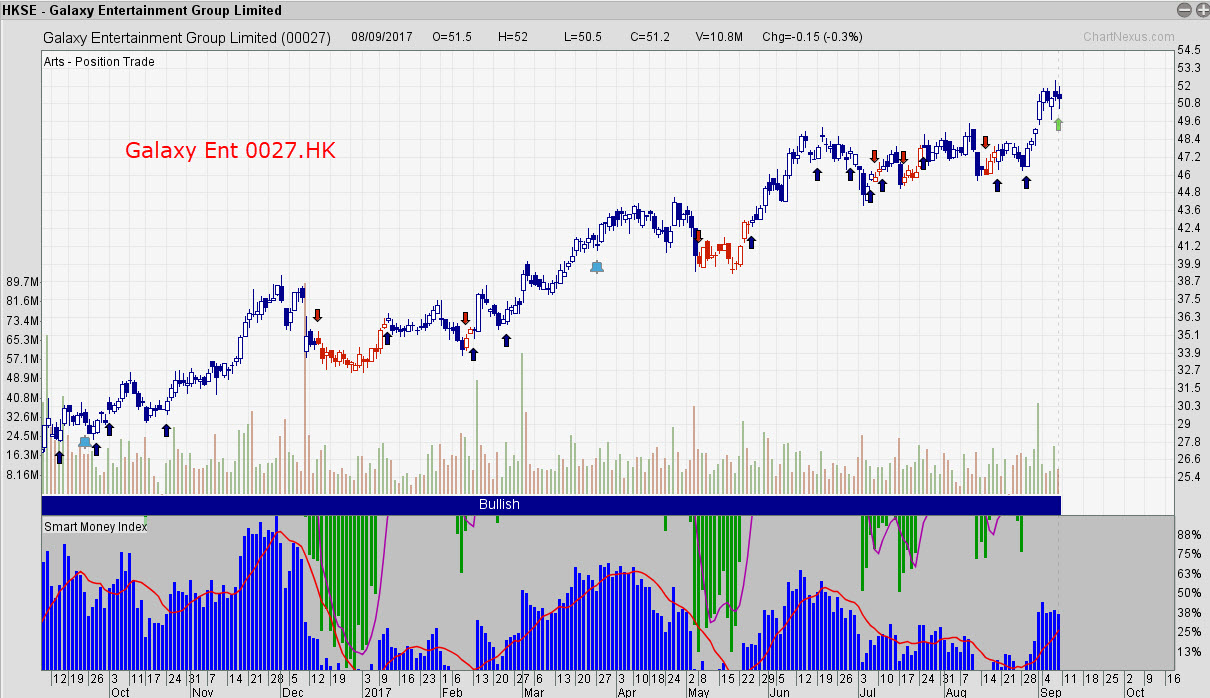Click the 'Arts - Position Trade' indicator label

point(99,61)
